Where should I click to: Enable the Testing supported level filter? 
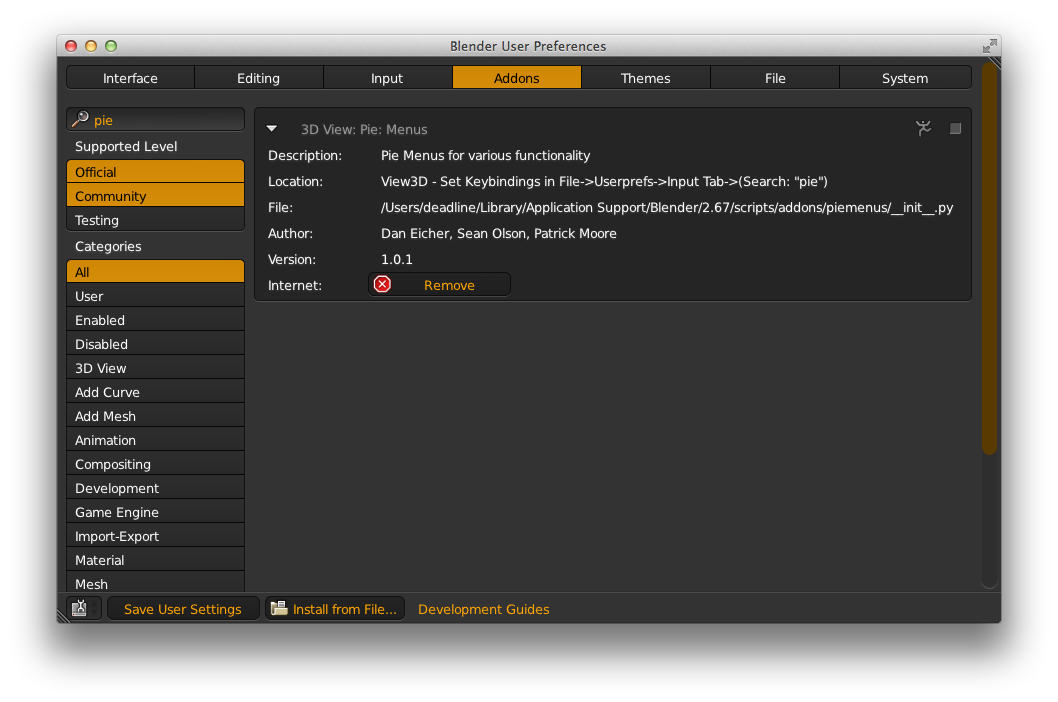(156, 220)
